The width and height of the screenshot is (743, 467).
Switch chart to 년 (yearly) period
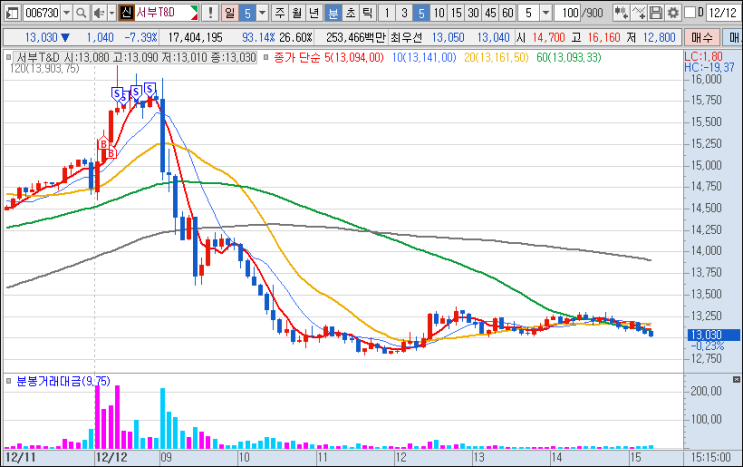[x=314, y=13]
